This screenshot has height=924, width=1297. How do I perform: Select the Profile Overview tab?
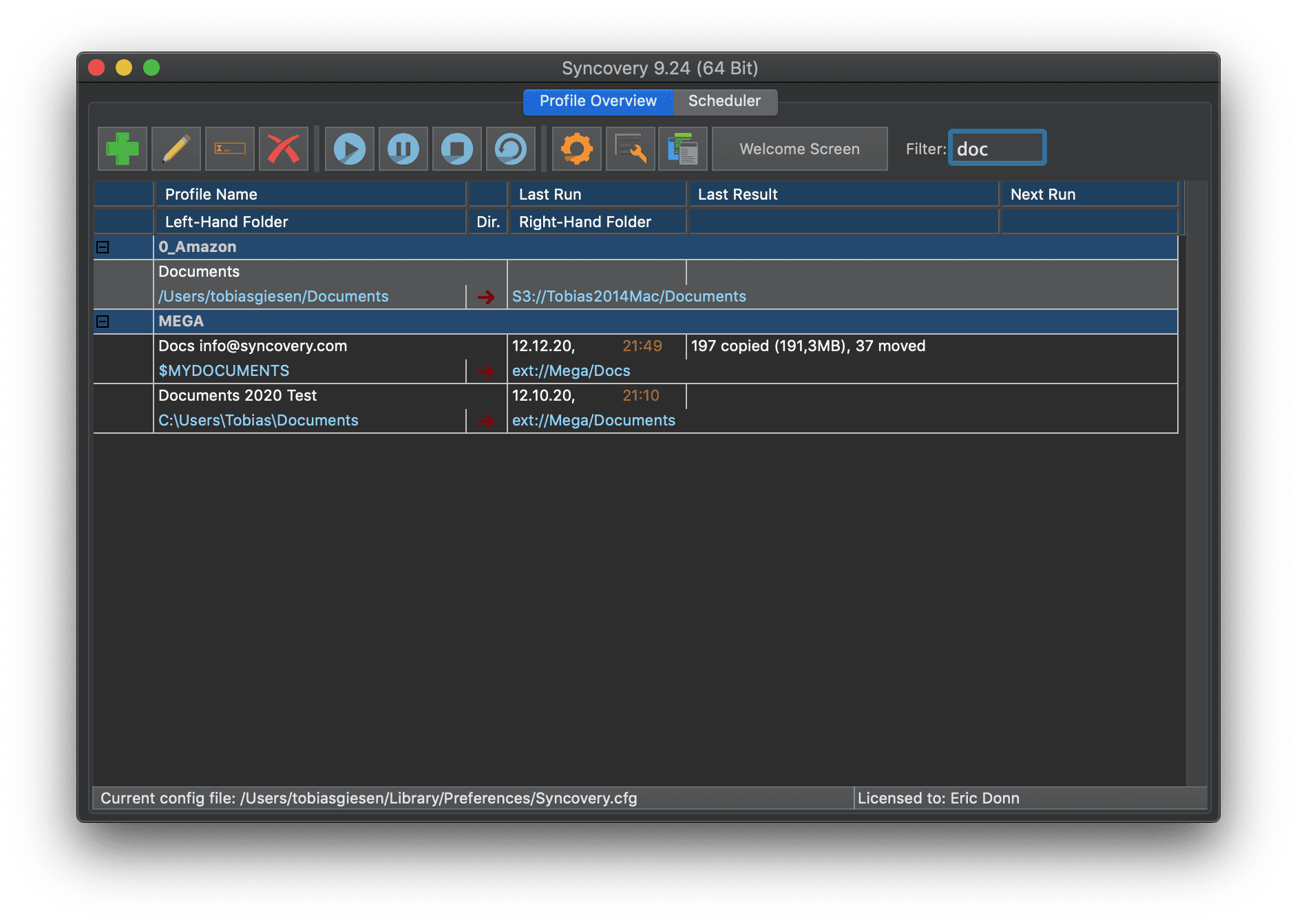click(x=598, y=101)
